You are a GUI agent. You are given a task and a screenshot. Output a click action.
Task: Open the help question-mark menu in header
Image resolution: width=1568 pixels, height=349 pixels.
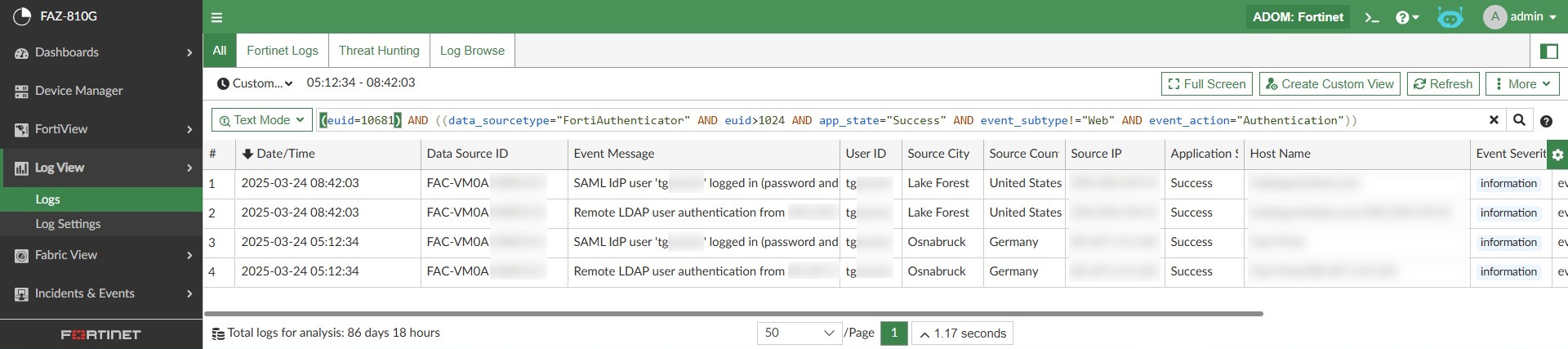coord(1407,17)
